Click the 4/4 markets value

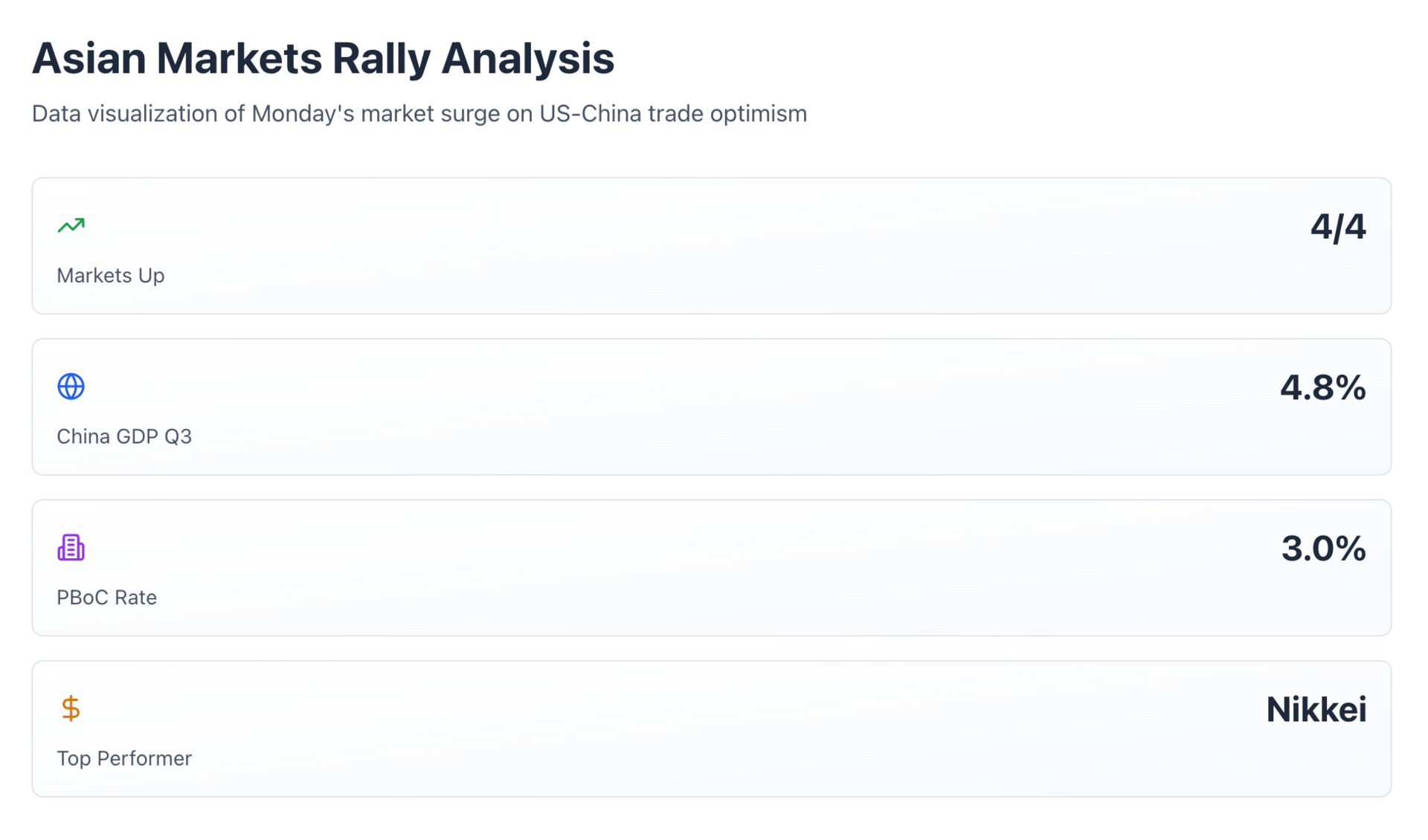coord(1337,227)
